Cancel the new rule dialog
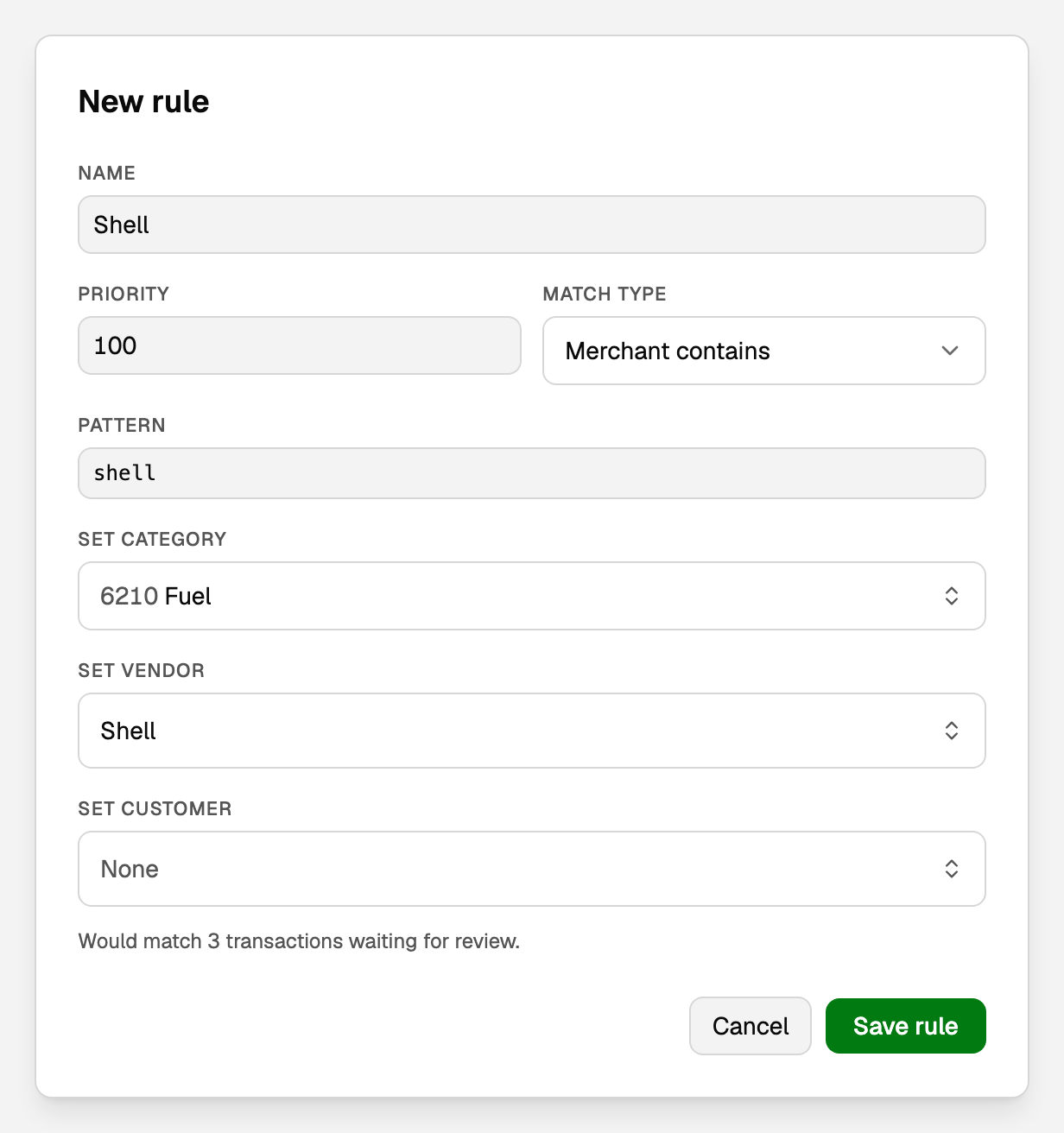 (750, 1026)
